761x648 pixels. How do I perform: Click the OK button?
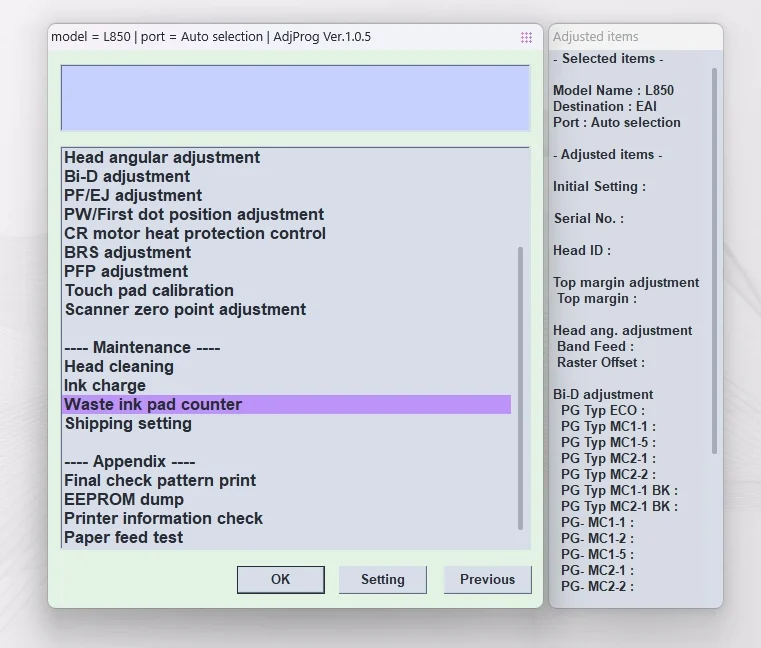281,580
